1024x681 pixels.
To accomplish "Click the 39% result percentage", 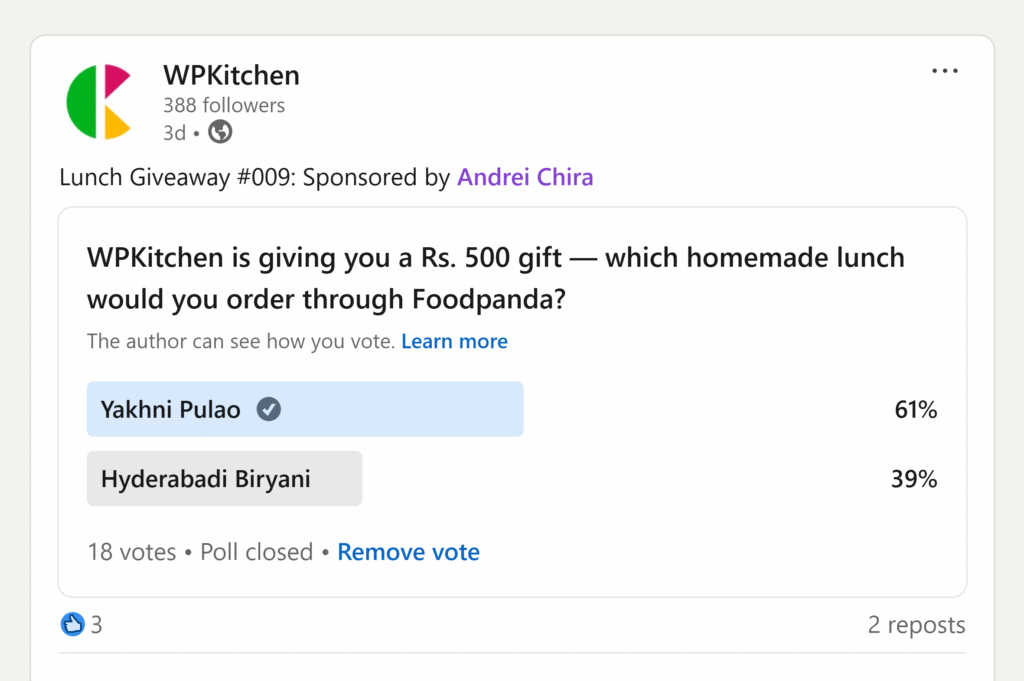I will [914, 479].
